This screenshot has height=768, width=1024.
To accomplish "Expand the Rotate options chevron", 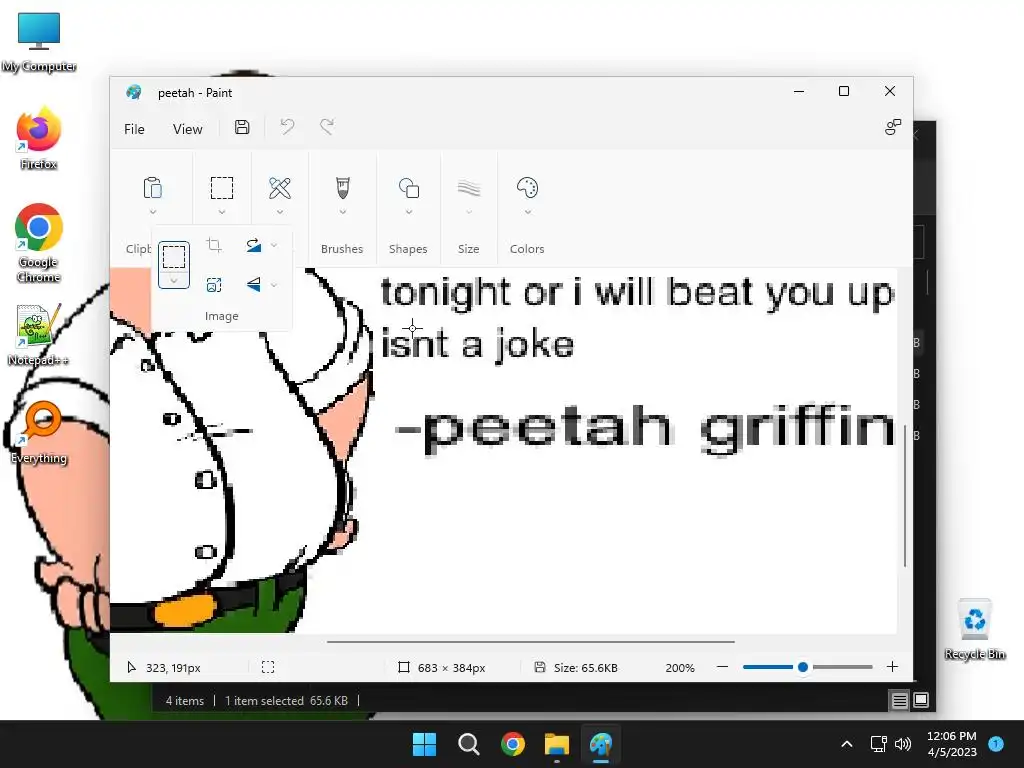I will point(274,246).
